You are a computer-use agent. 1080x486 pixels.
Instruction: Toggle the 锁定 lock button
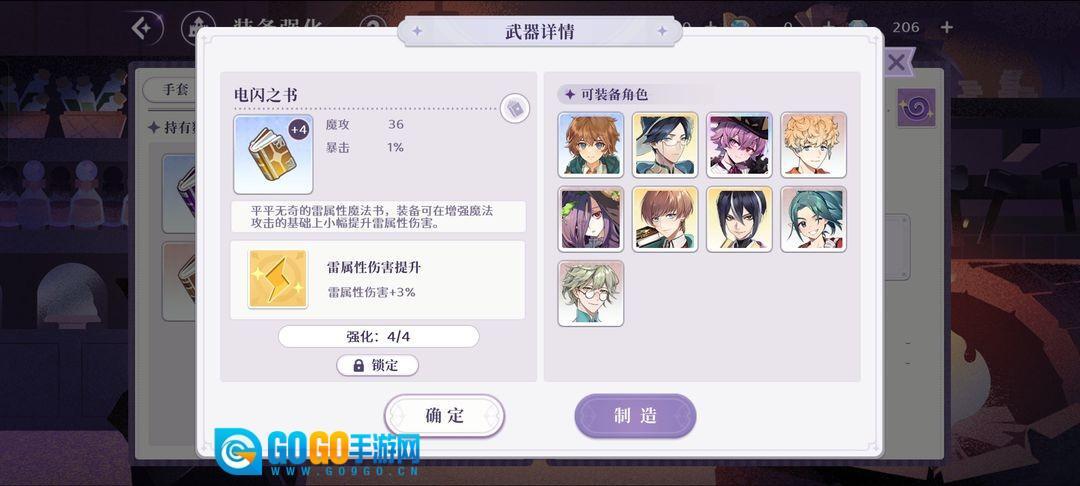377,366
